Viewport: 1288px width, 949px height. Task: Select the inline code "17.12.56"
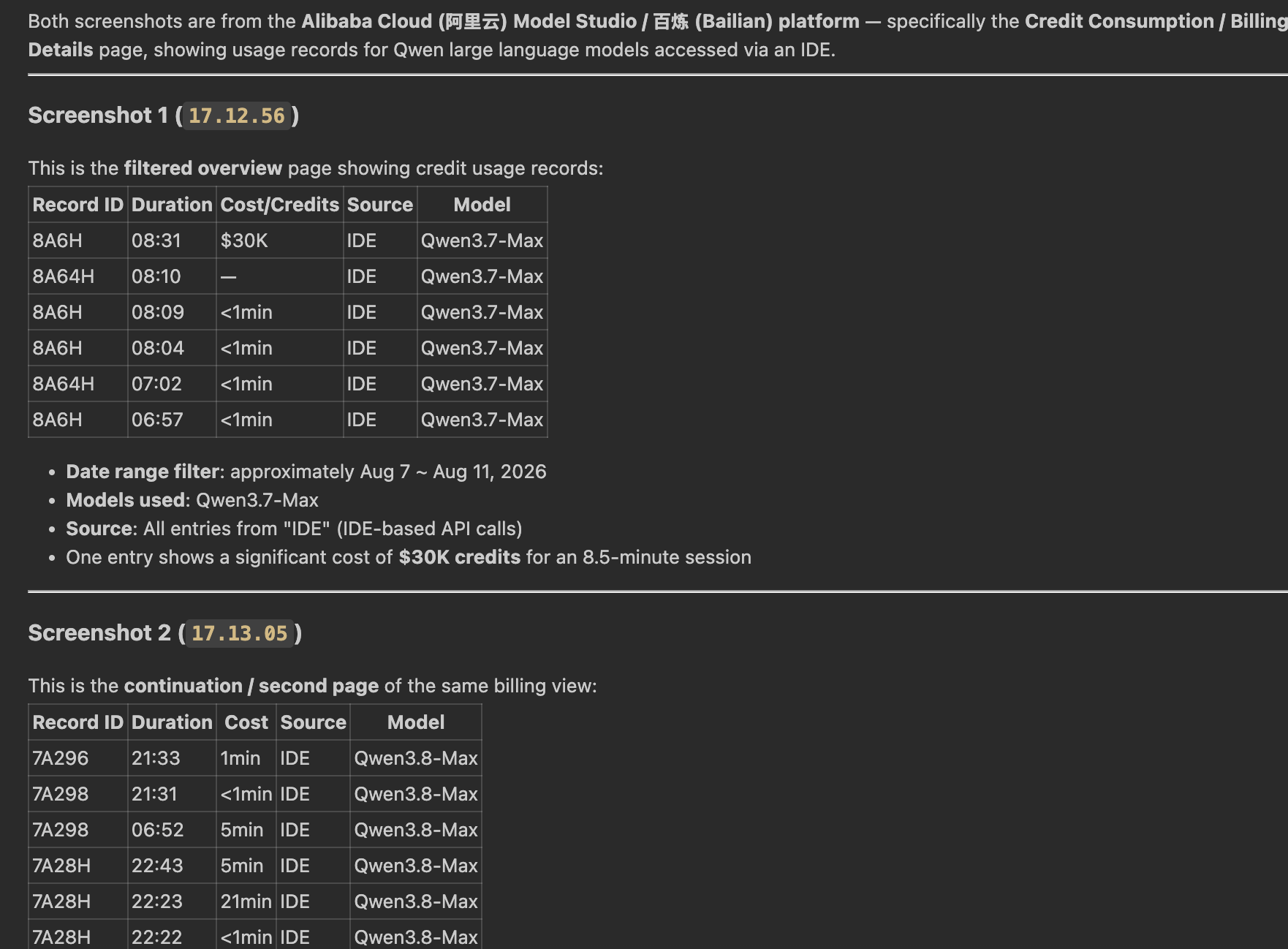pos(237,116)
